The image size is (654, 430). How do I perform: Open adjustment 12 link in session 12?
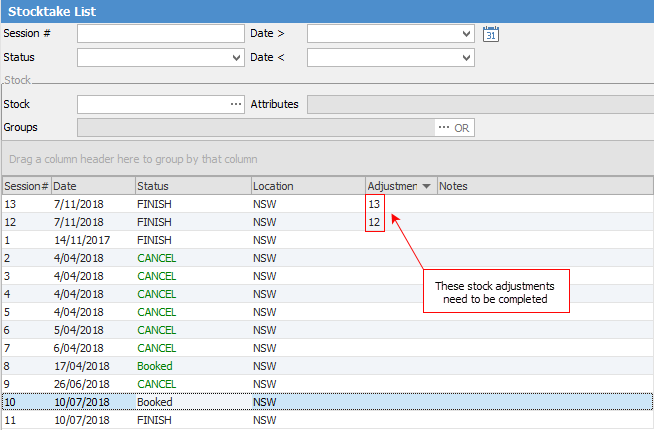374,222
